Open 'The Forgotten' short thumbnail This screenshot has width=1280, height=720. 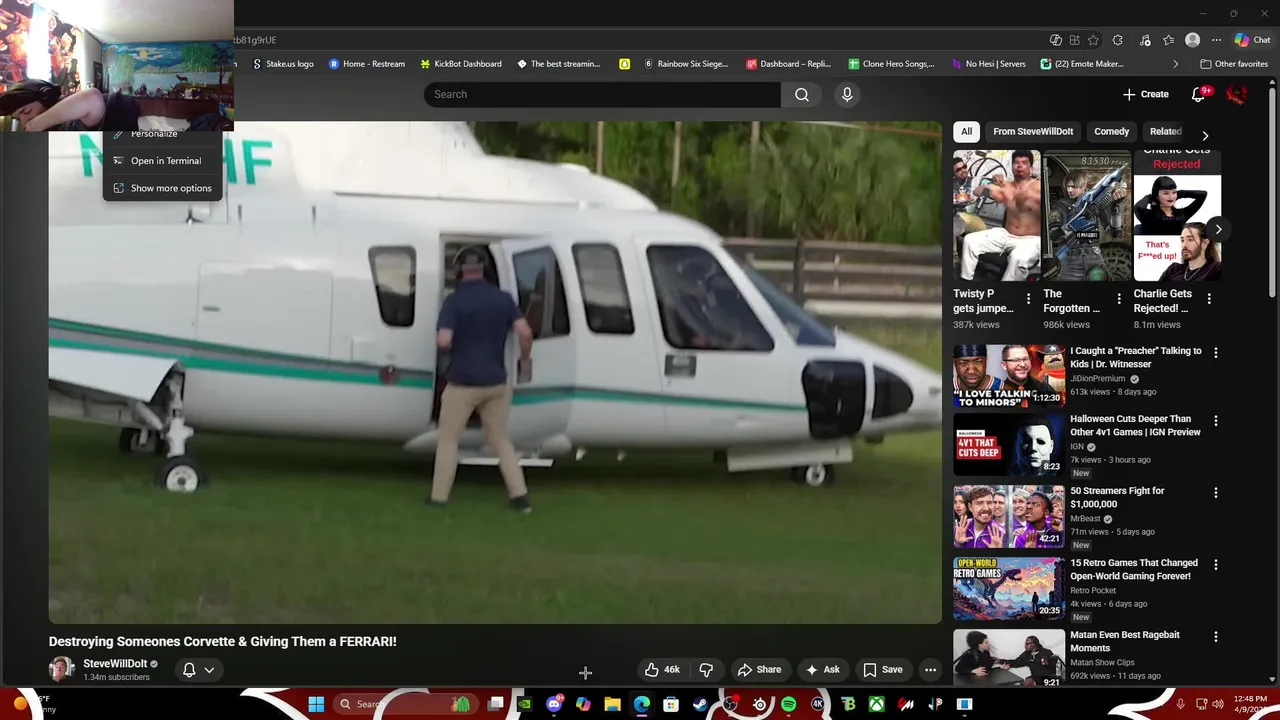(x=1086, y=216)
